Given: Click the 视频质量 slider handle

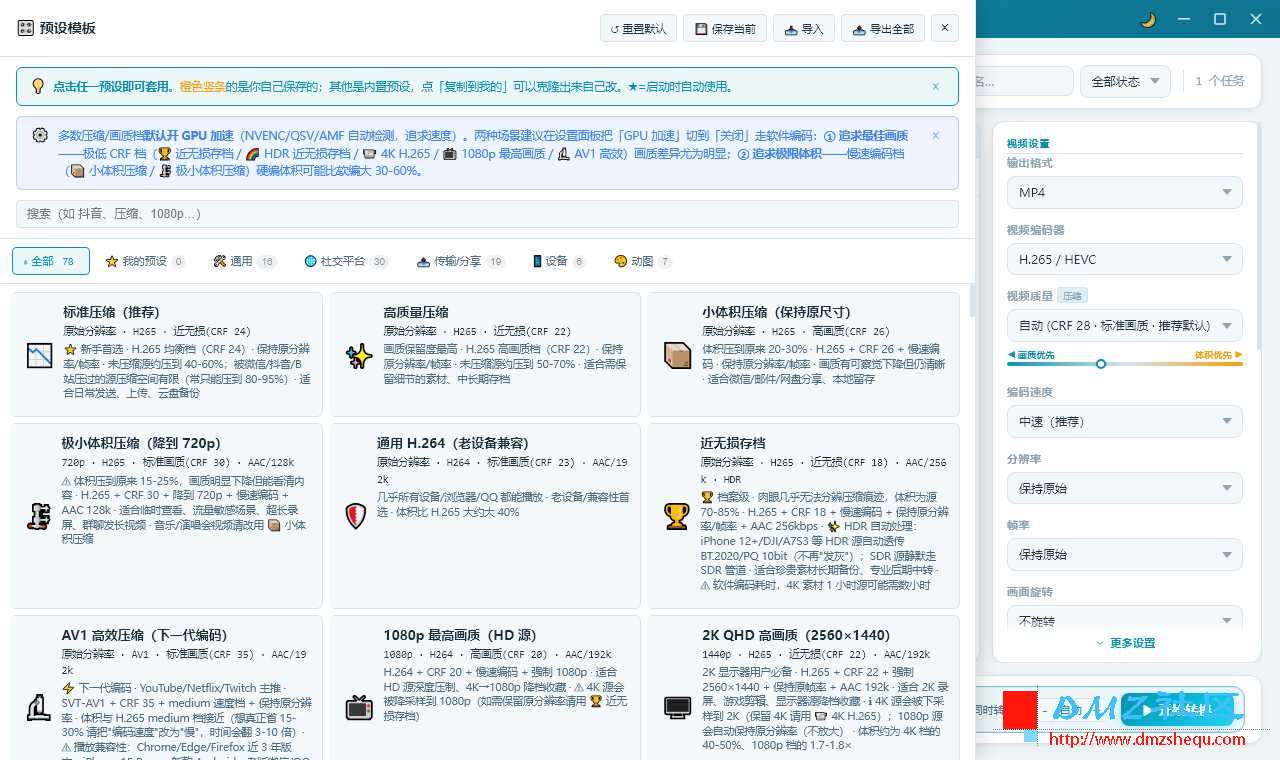Looking at the screenshot, I should point(1101,364).
